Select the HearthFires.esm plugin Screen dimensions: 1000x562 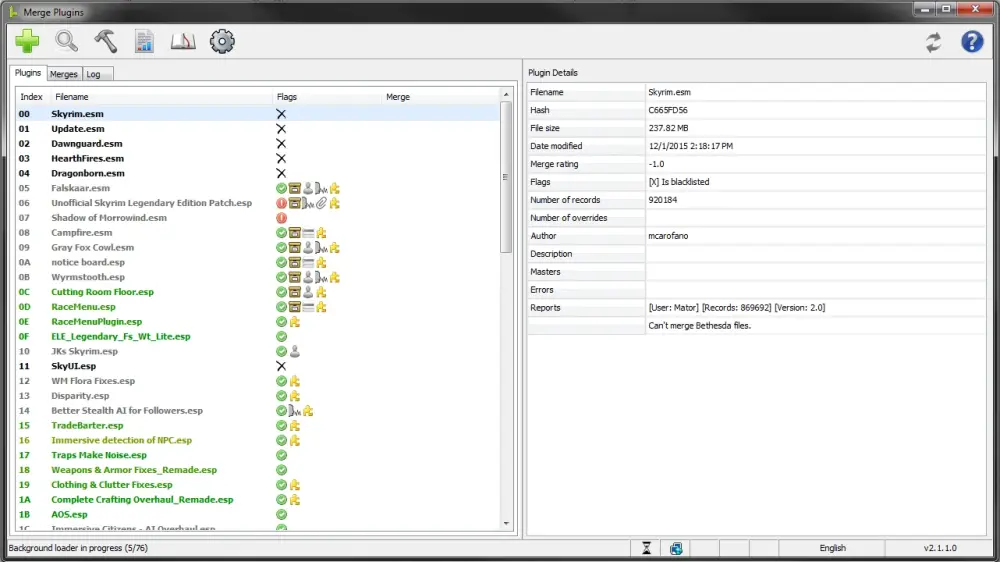(x=87, y=158)
